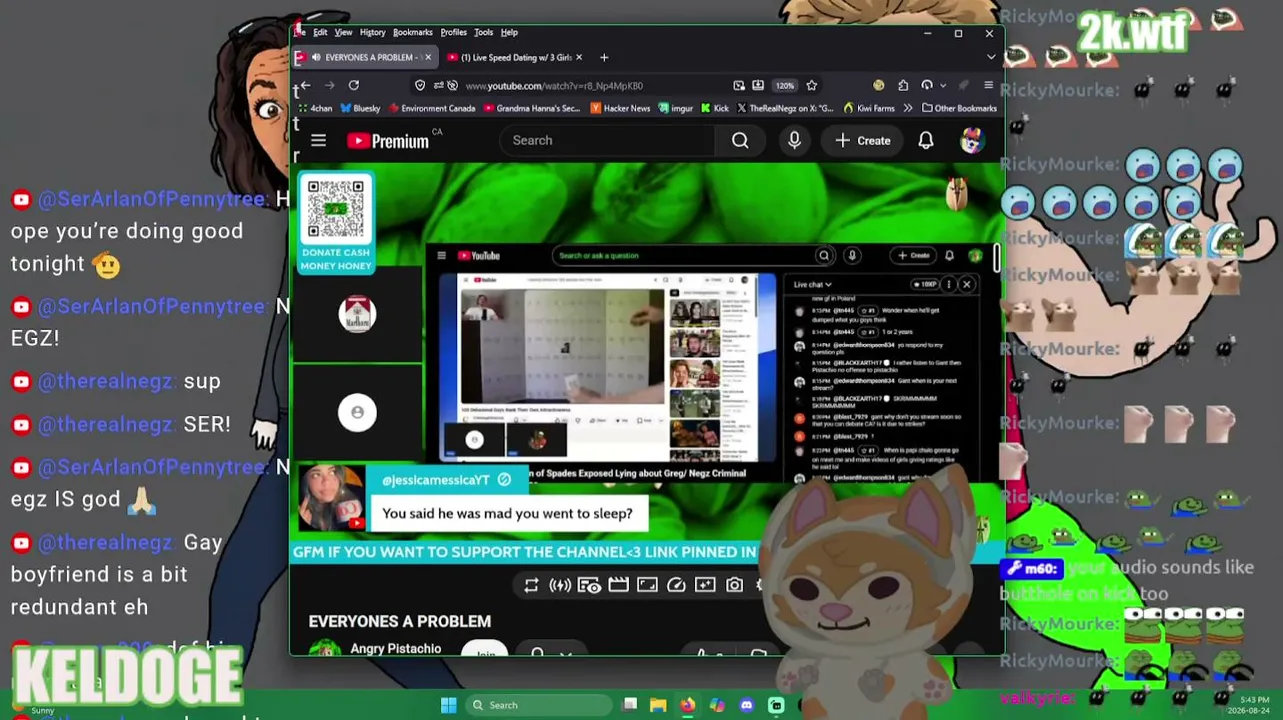Close the Live Speed Dating tab
Screen dimensions: 1283x720
pos(581,57)
